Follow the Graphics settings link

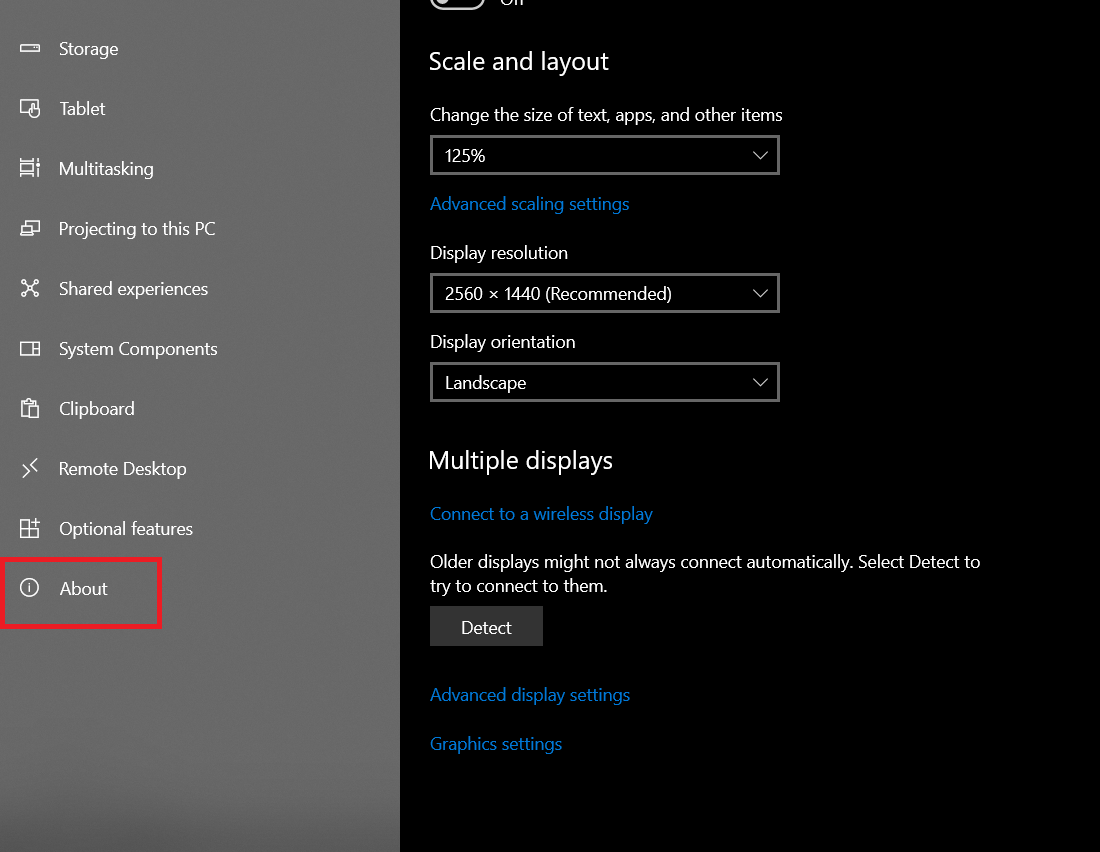click(496, 744)
